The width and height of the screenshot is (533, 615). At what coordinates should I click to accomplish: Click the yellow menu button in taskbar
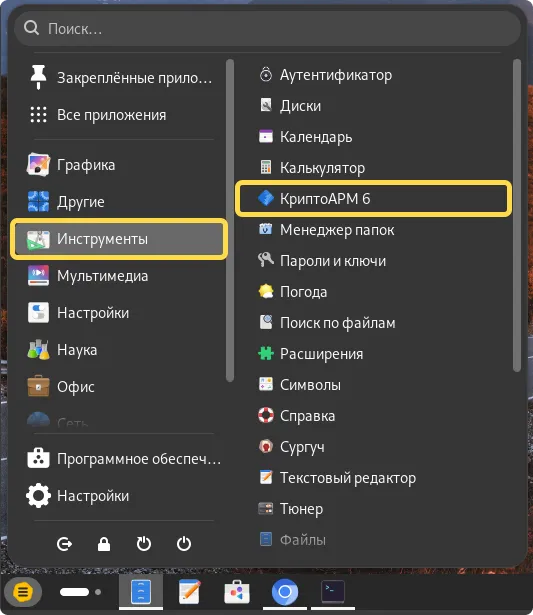[x=23, y=591]
